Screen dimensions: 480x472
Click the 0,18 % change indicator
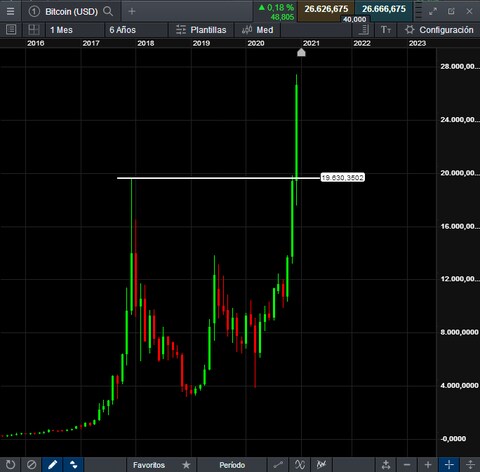tap(276, 8)
